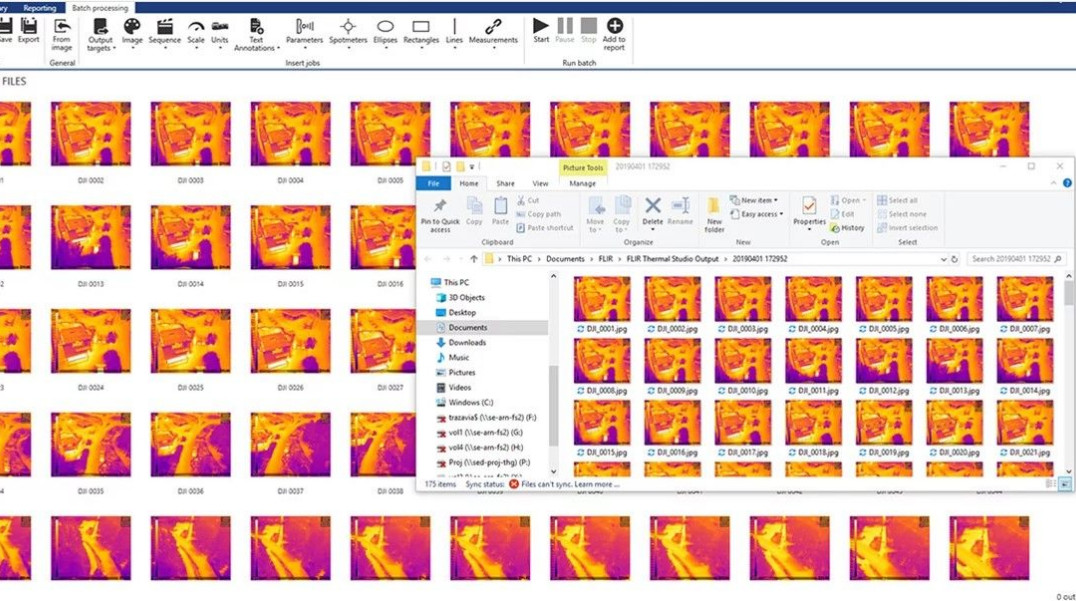Insert a Spotmeters job
The height and width of the screenshot is (601, 1076).
click(x=348, y=27)
